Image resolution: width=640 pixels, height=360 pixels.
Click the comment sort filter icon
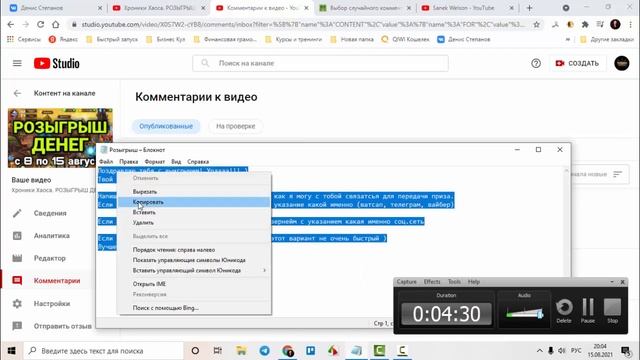tap(618, 174)
